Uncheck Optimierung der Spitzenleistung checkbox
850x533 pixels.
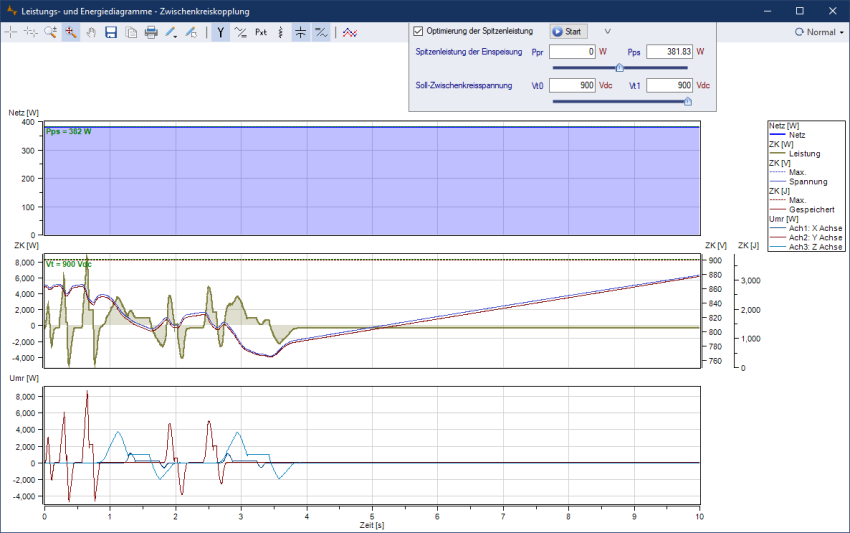pos(419,31)
